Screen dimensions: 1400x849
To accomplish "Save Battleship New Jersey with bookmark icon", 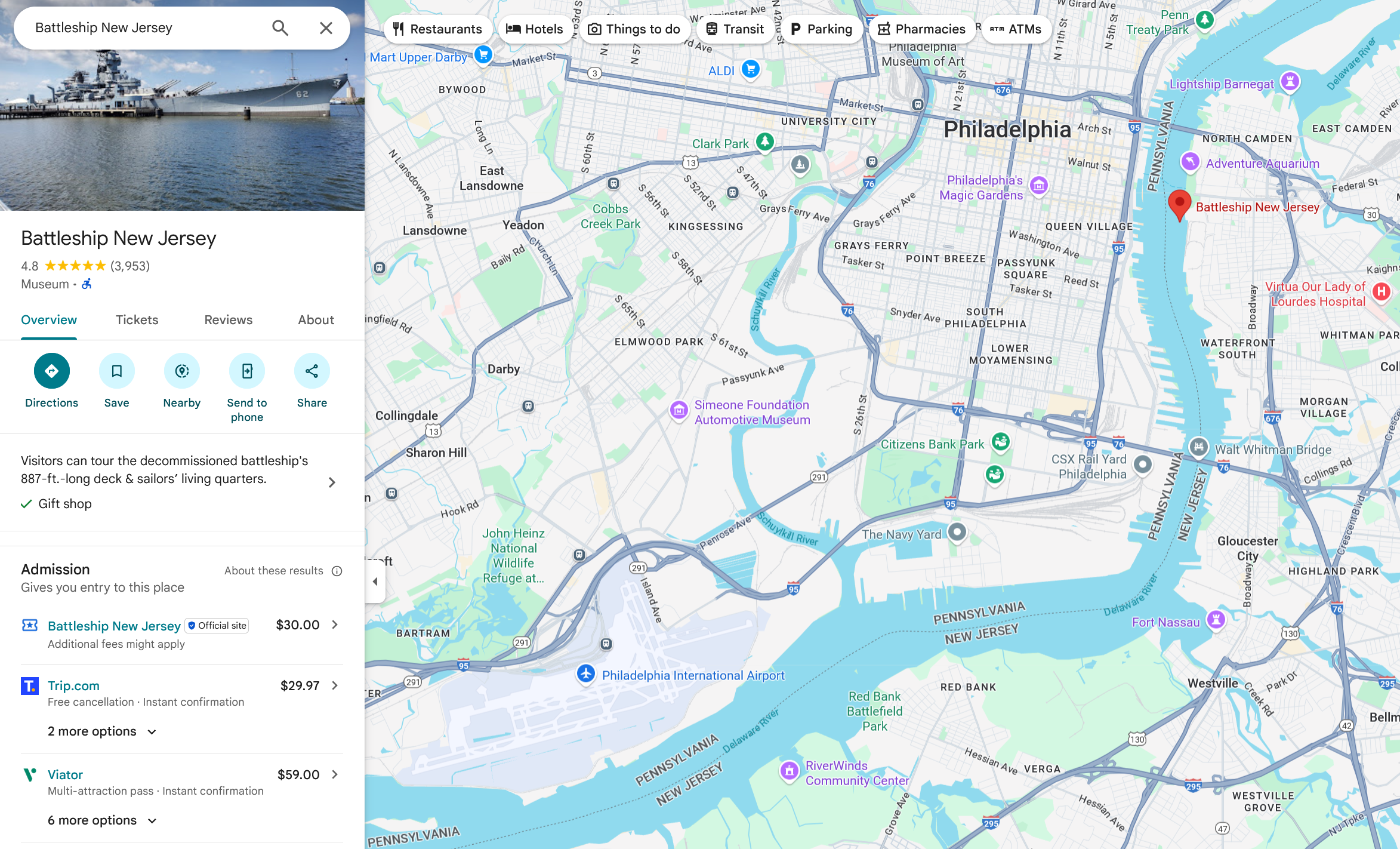I will tap(117, 371).
